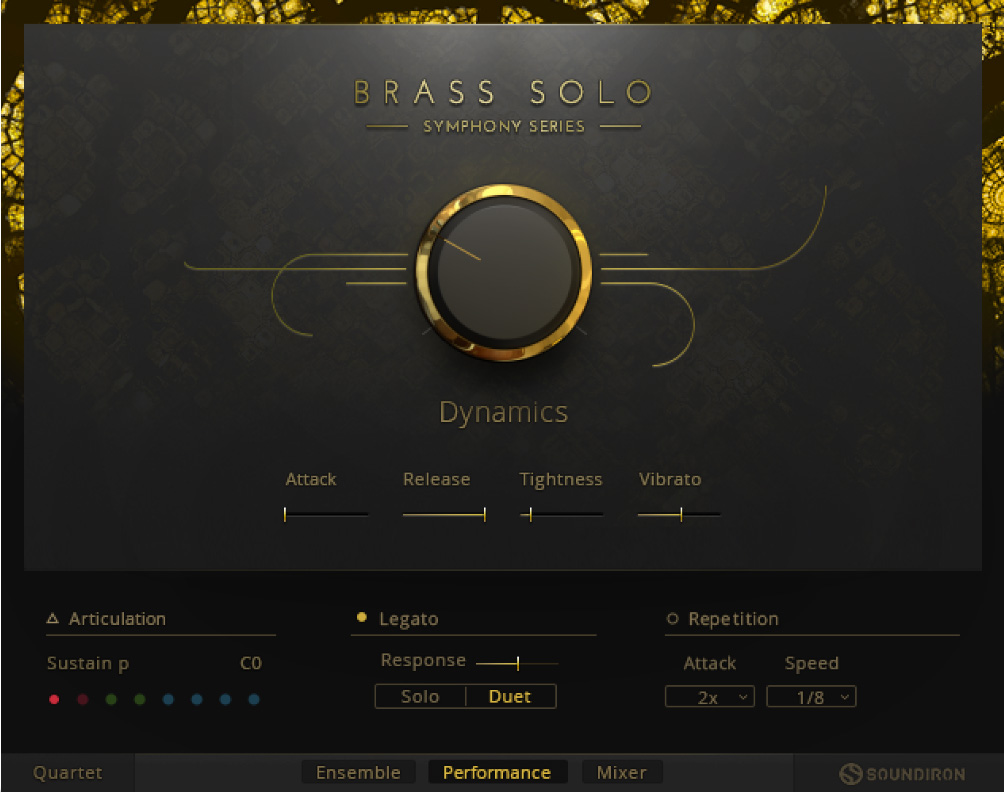
Task: Select the third blue articulation dot
Action: (225, 699)
